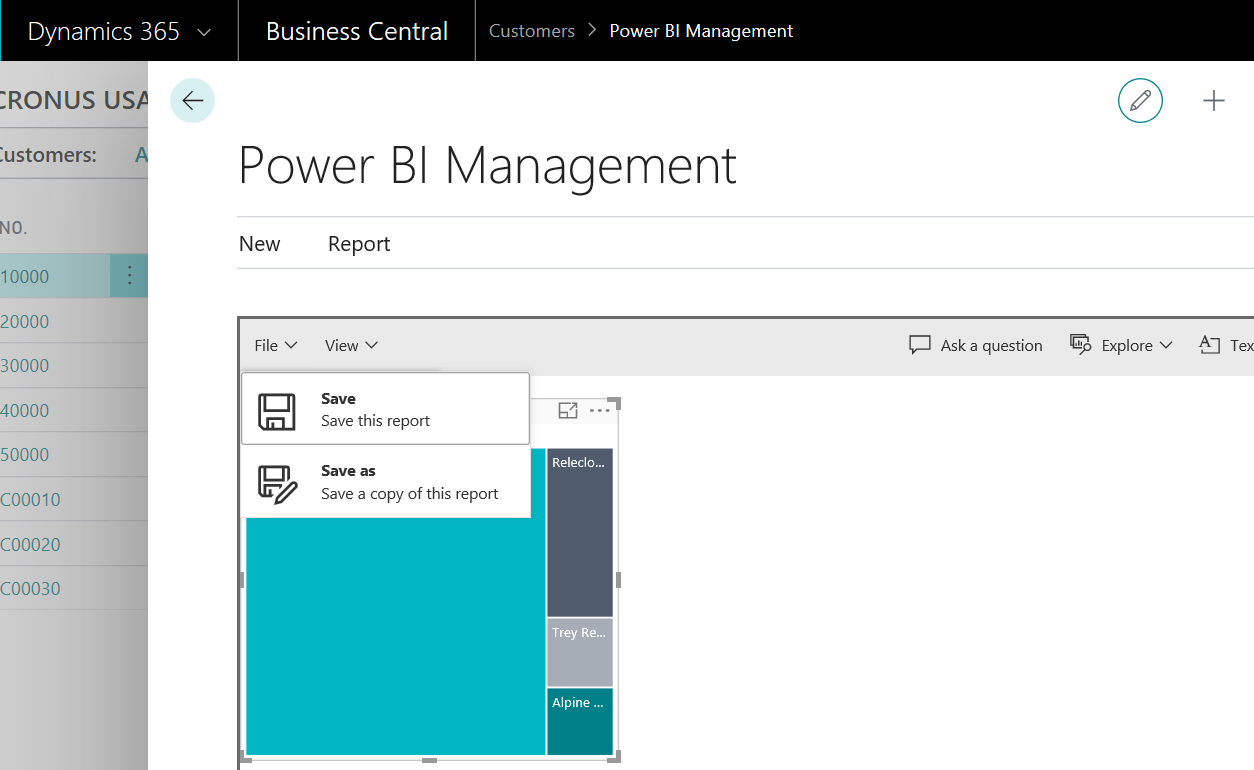
Task: Click the plus icon to add new
Action: coord(1213,101)
